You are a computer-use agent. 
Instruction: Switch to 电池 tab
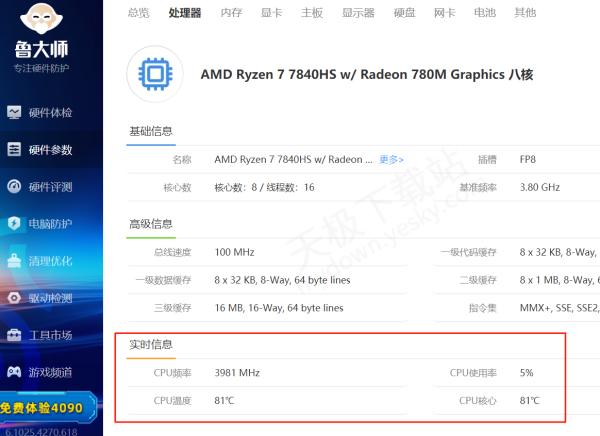pyautogui.click(x=485, y=13)
